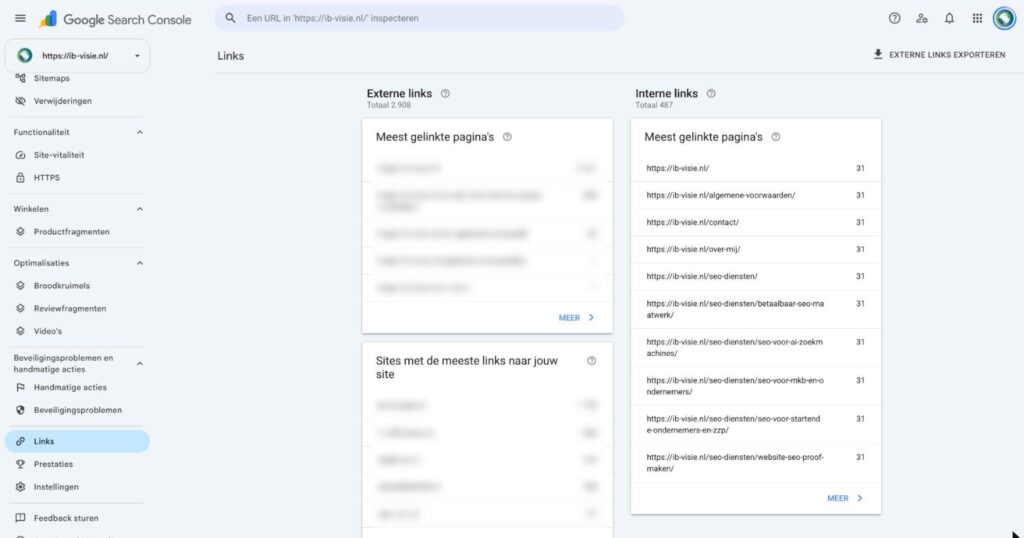The image size is (1024, 538).
Task: Open the notifications bell
Action: [950, 18]
